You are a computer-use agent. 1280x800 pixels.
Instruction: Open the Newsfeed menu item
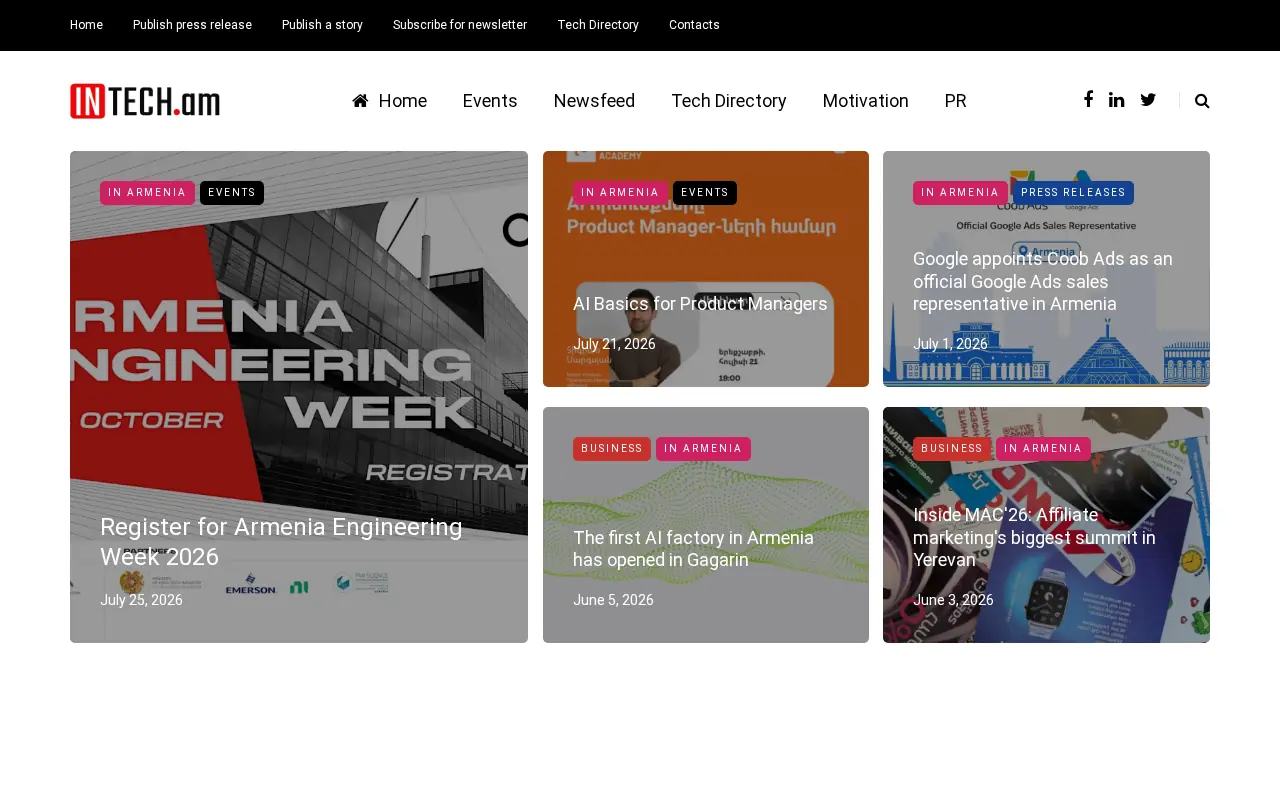click(594, 101)
